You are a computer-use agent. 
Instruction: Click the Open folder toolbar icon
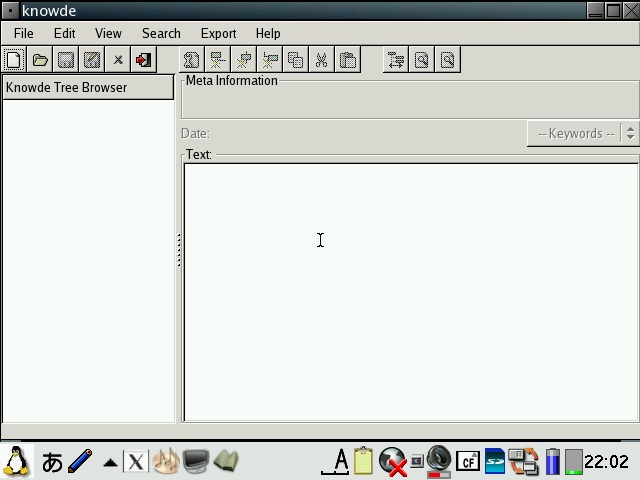(40, 60)
